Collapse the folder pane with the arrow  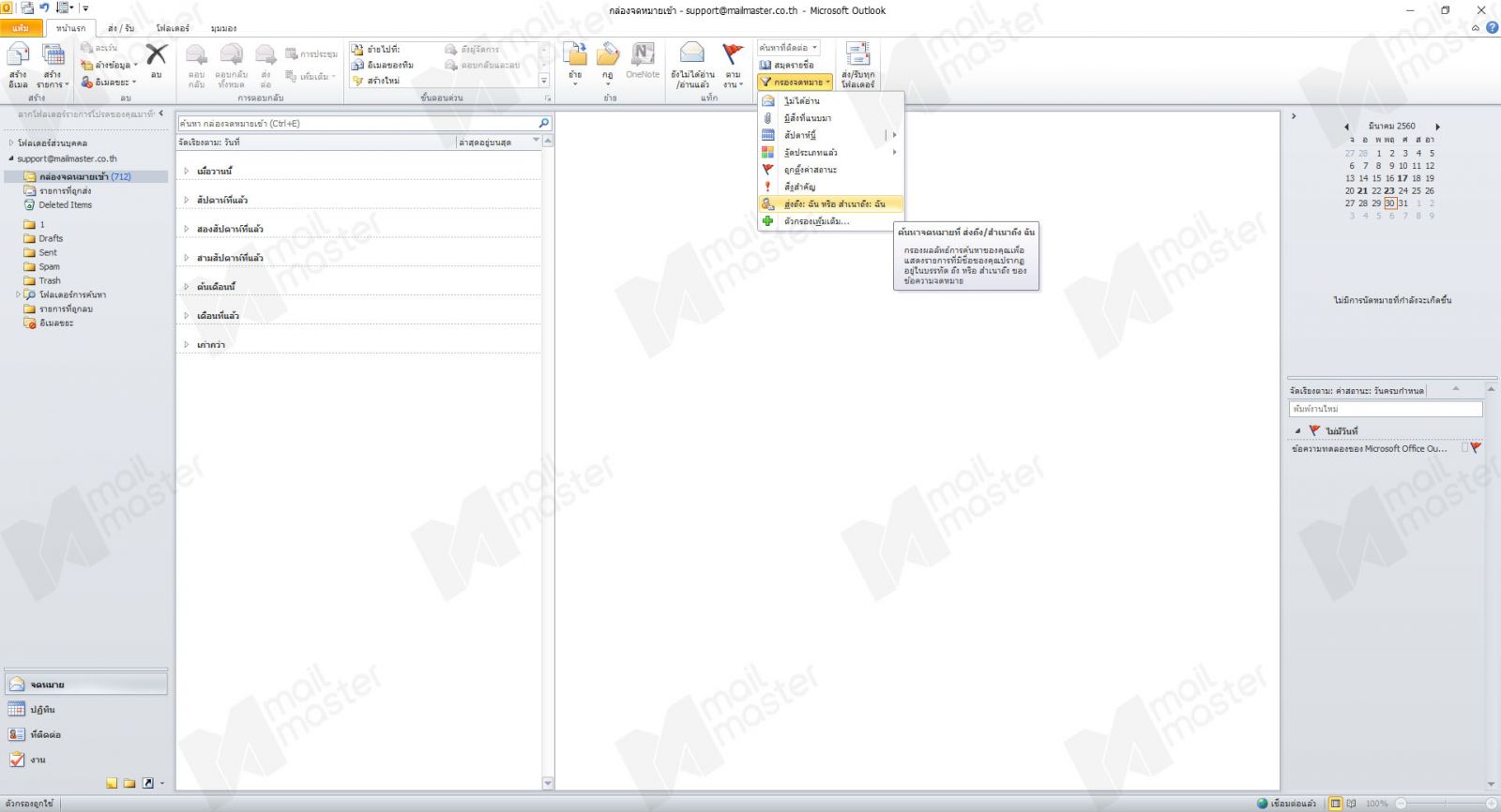(161, 113)
